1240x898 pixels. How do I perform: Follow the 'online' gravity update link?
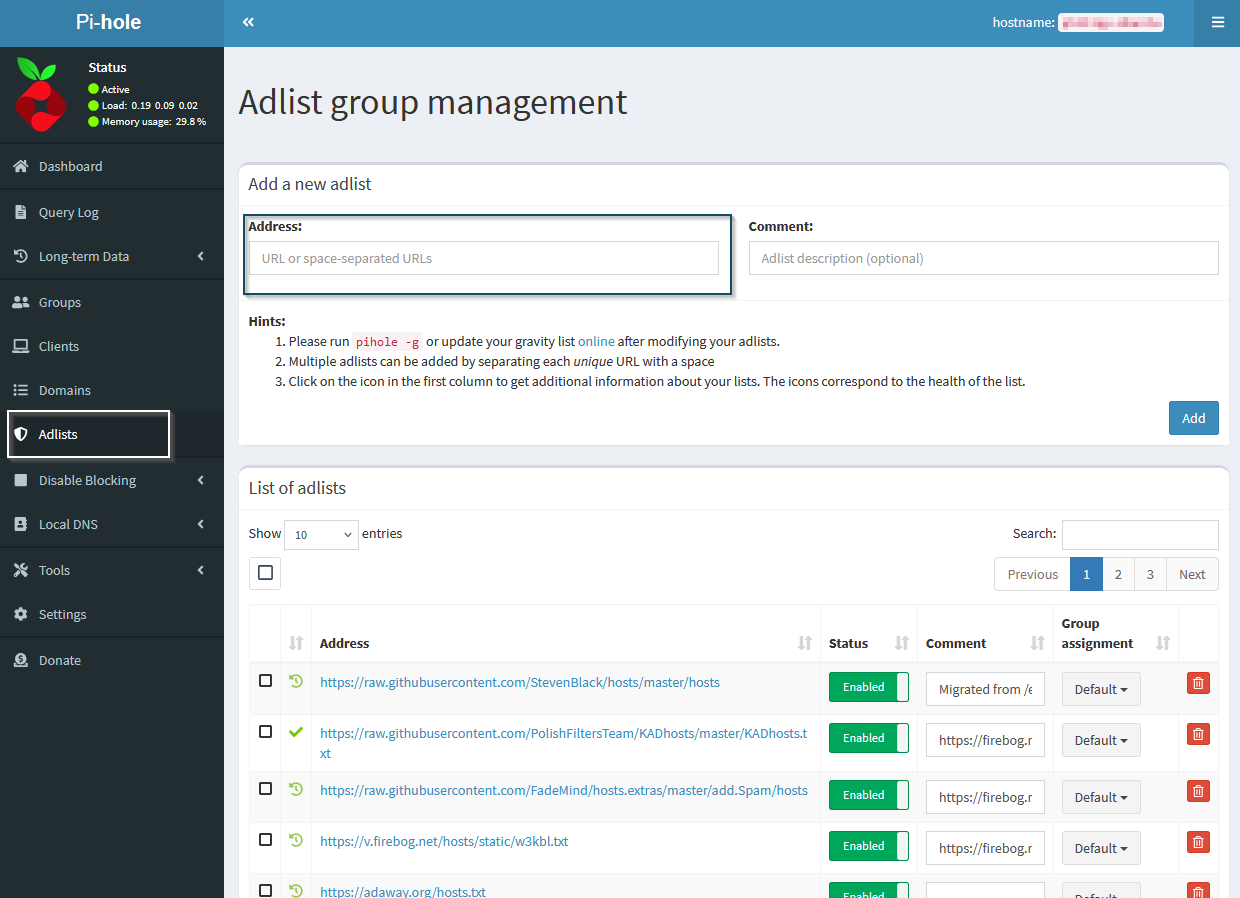click(x=596, y=341)
